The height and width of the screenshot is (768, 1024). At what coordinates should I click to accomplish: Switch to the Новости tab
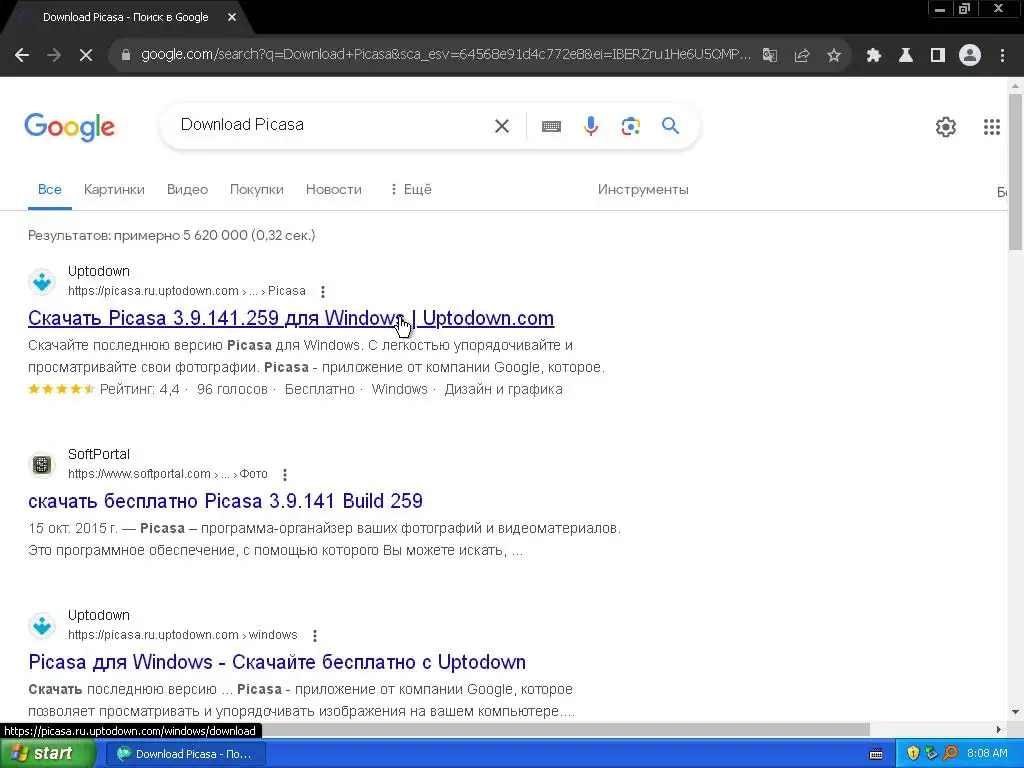(x=334, y=189)
